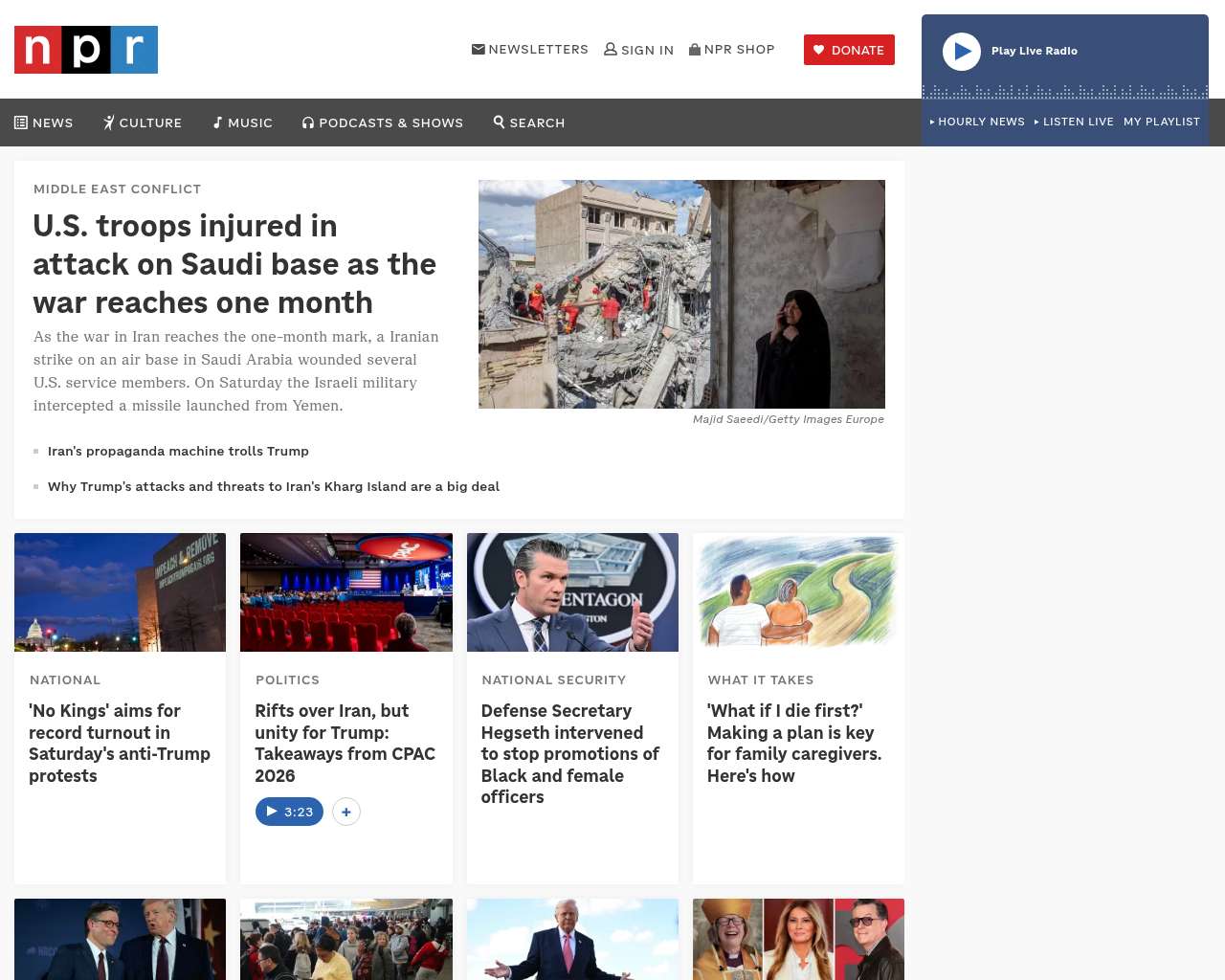Open My Playlist in the player

pyautogui.click(x=1161, y=122)
